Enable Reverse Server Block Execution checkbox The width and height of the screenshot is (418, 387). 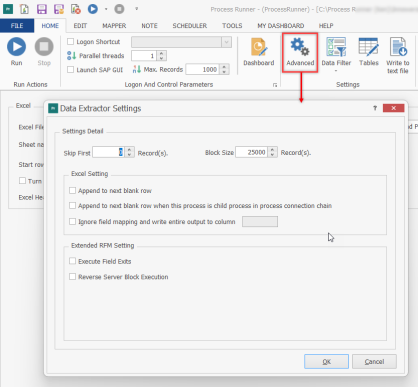tap(72, 277)
